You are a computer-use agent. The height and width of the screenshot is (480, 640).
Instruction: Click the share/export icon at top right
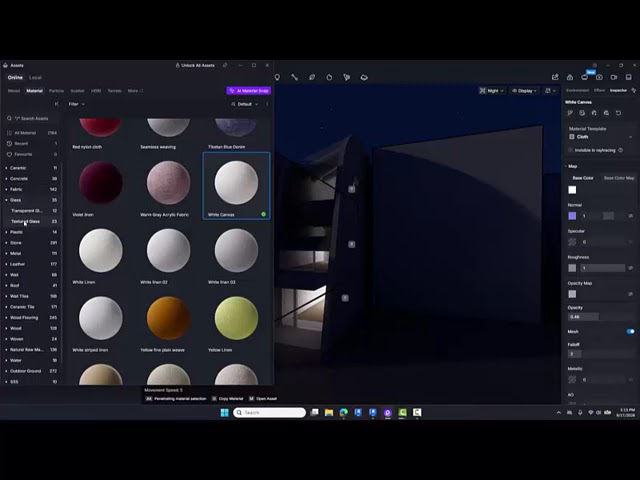555,77
